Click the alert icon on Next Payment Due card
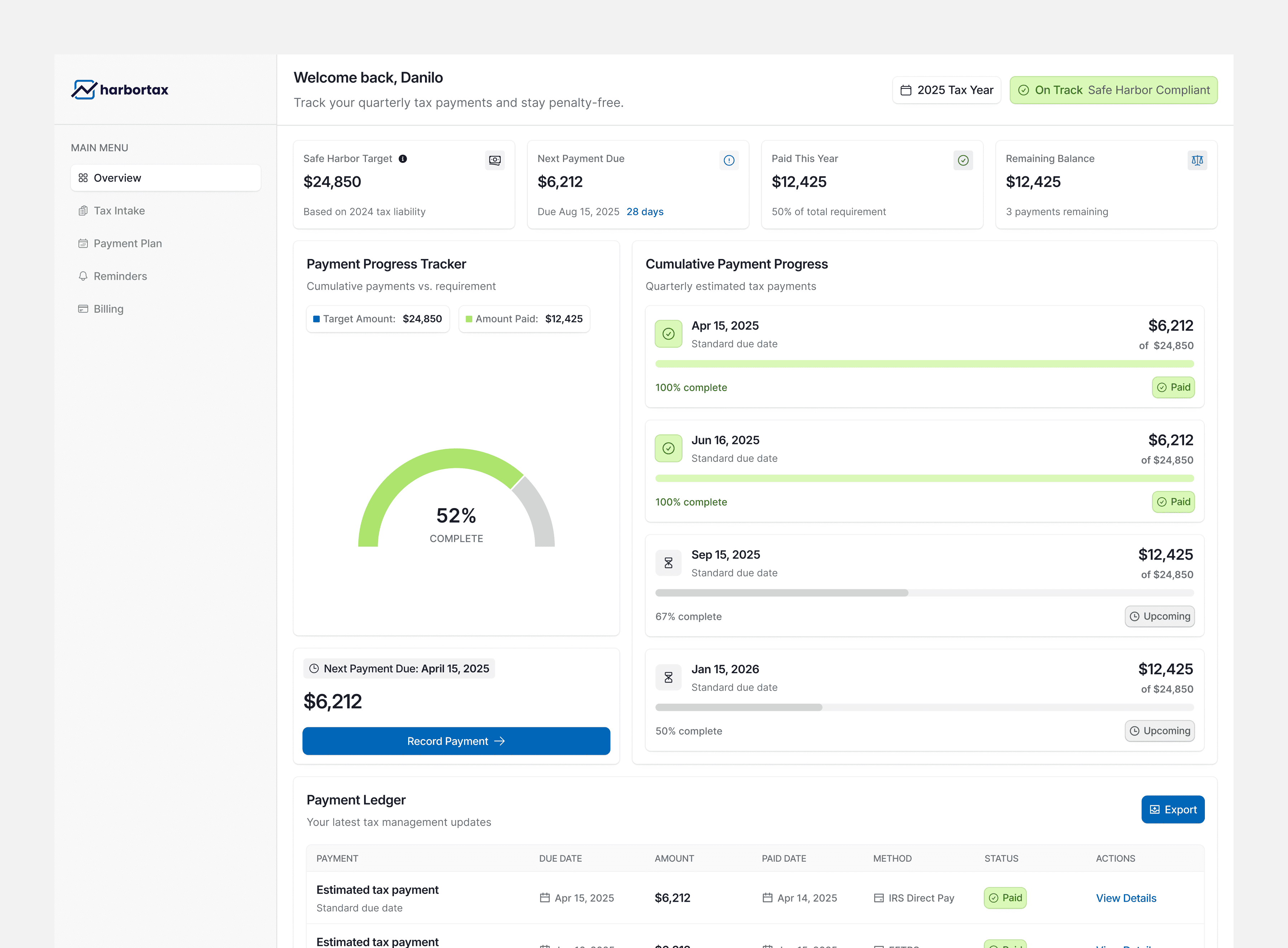 pyautogui.click(x=729, y=160)
